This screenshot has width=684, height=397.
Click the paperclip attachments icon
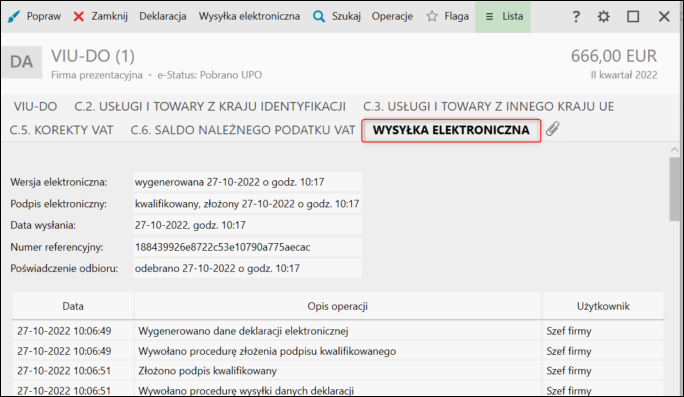tap(552, 129)
